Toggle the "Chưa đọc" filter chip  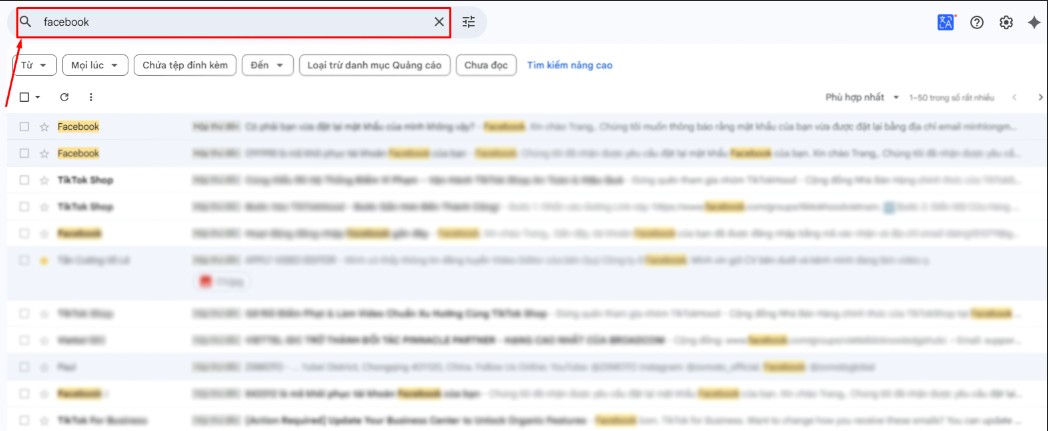pos(486,65)
